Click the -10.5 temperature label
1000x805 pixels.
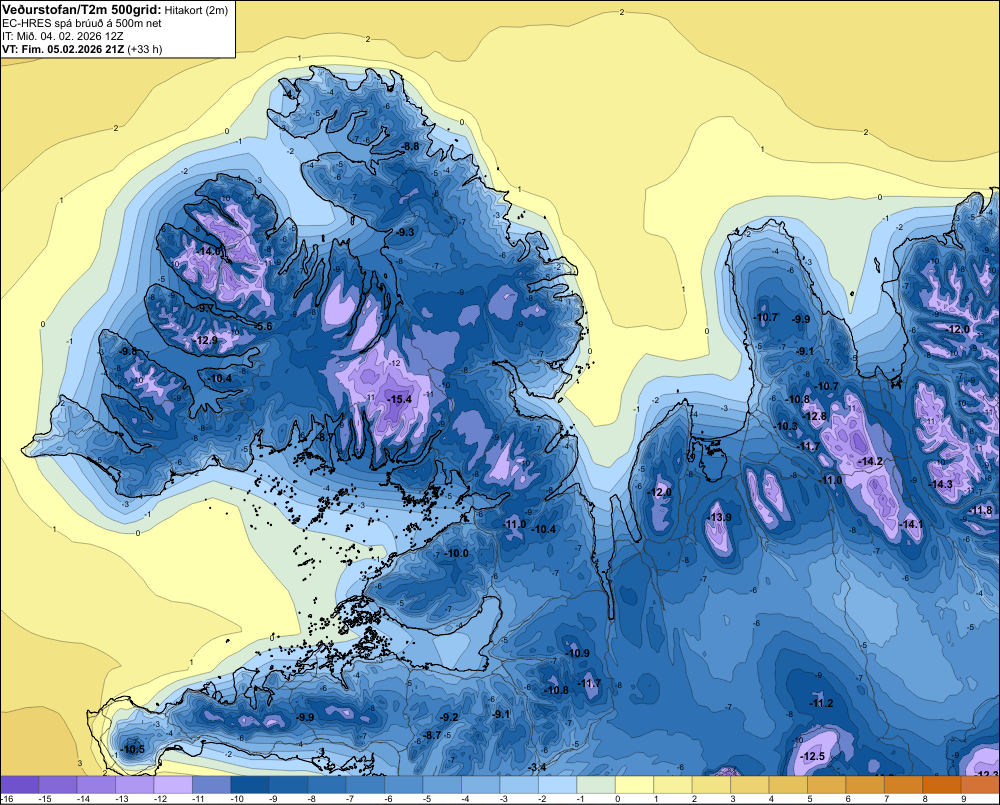[x=133, y=749]
